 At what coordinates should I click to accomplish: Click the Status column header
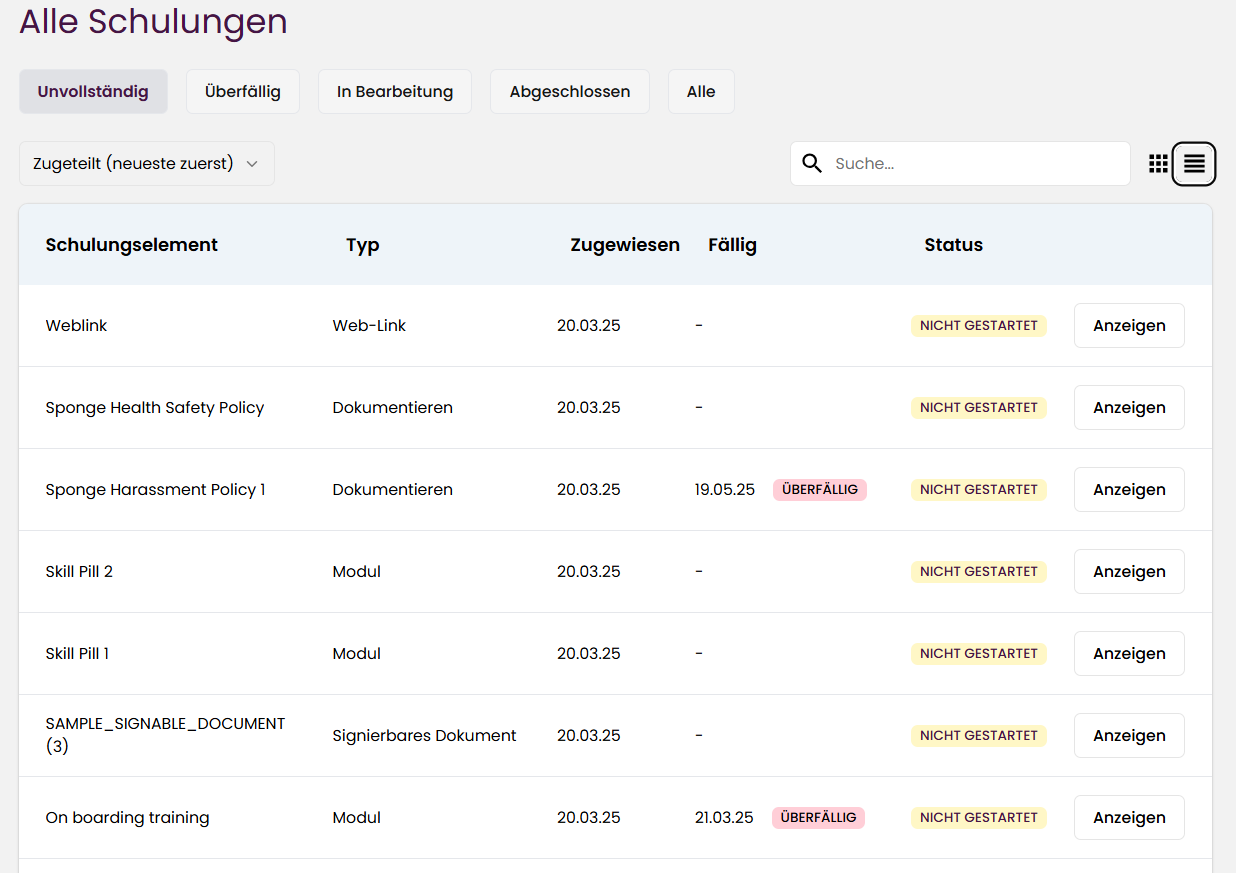click(x=954, y=245)
